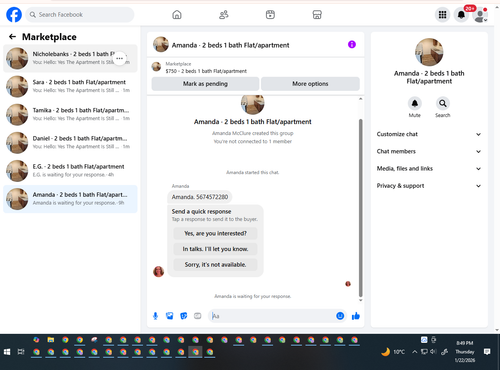Toggle the purple conversation information icon

pyautogui.click(x=352, y=44)
